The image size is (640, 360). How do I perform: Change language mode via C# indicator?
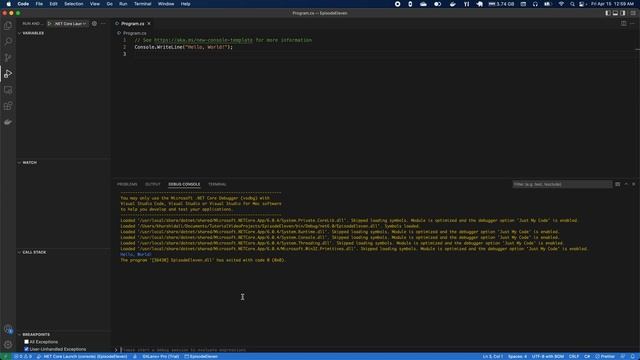[587, 356]
